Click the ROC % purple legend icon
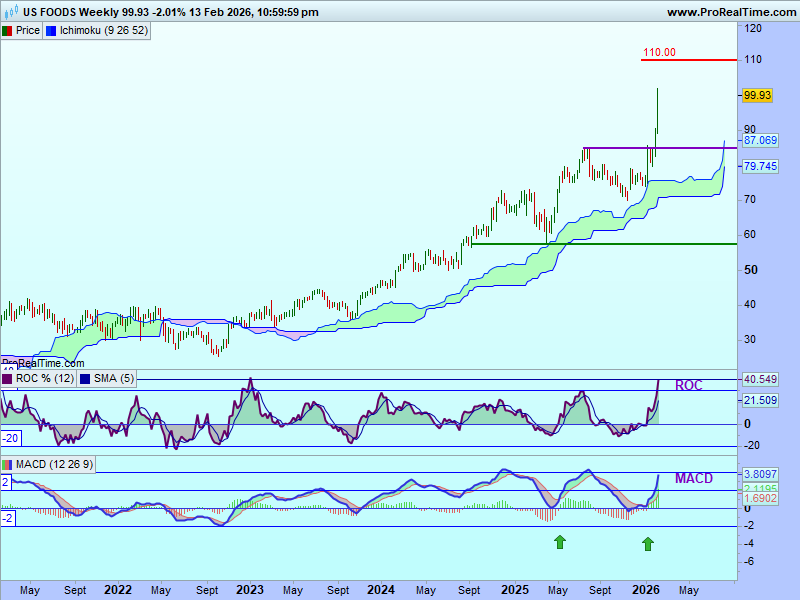800x600 pixels. 7,379
